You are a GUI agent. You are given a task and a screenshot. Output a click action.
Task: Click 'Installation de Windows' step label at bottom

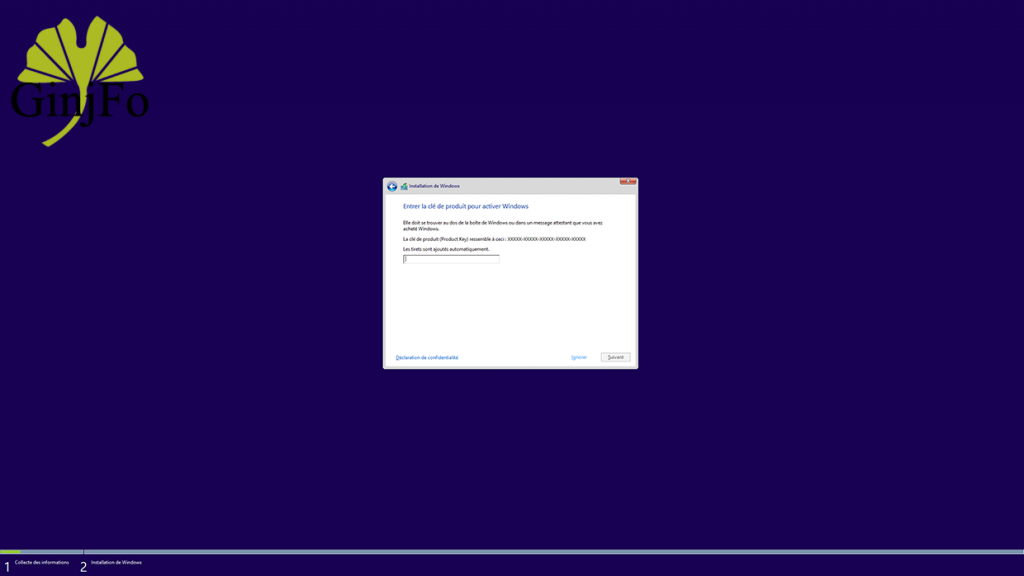click(116, 562)
